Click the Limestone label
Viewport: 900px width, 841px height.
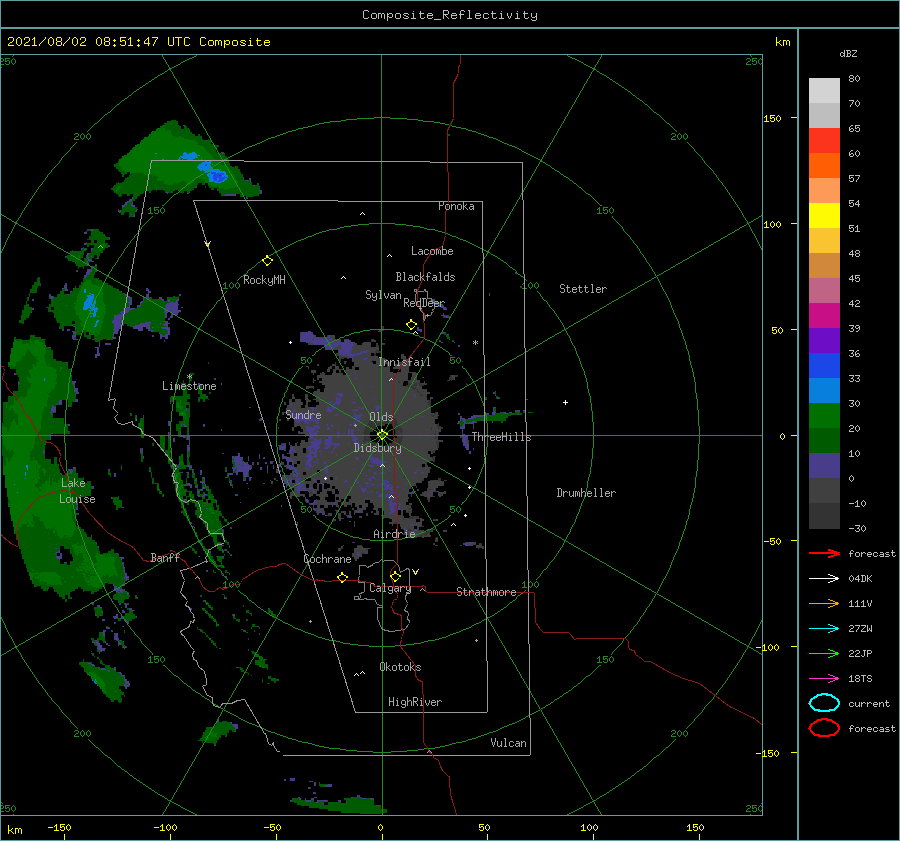click(x=189, y=386)
